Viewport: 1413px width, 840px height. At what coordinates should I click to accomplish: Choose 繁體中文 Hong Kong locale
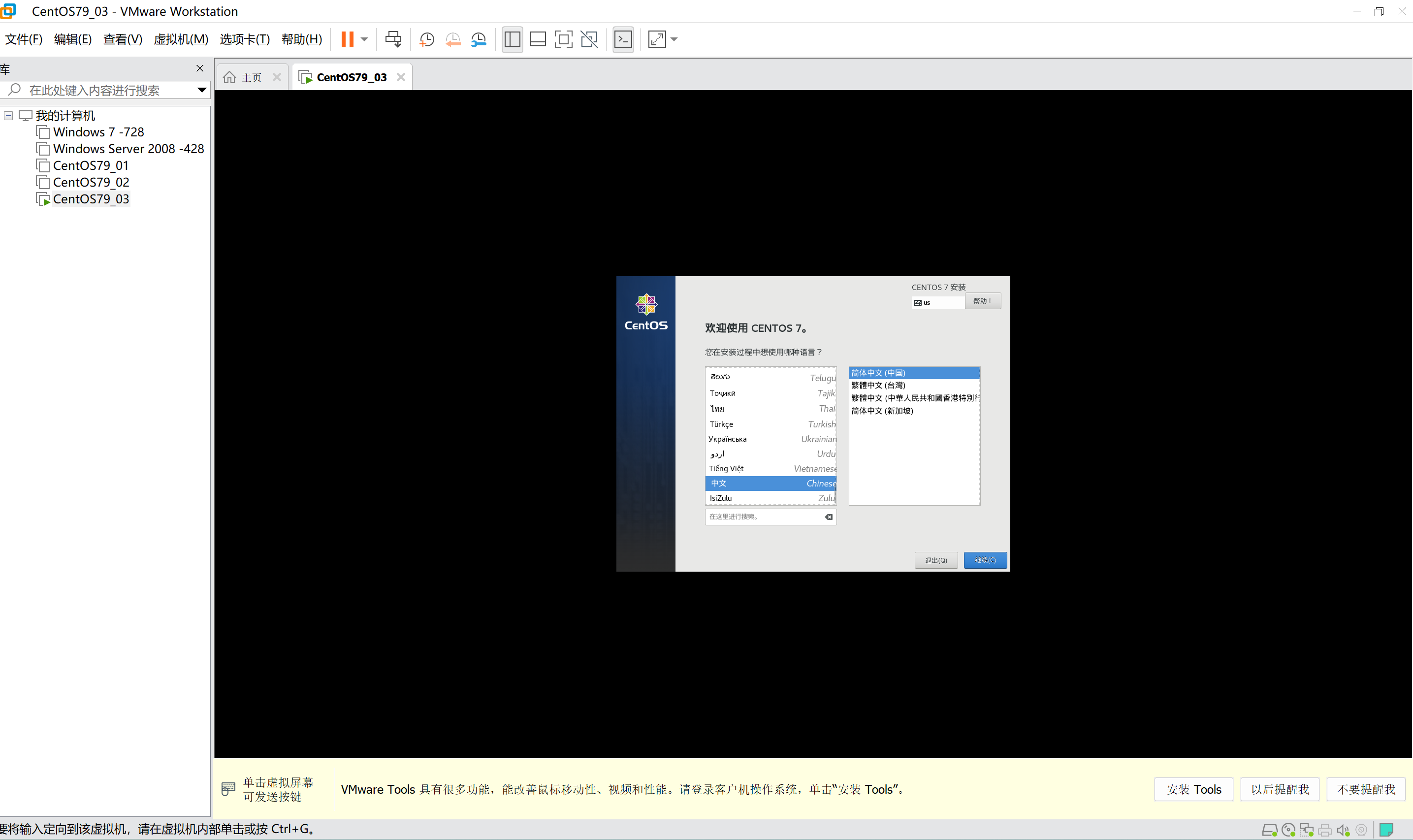pos(914,398)
